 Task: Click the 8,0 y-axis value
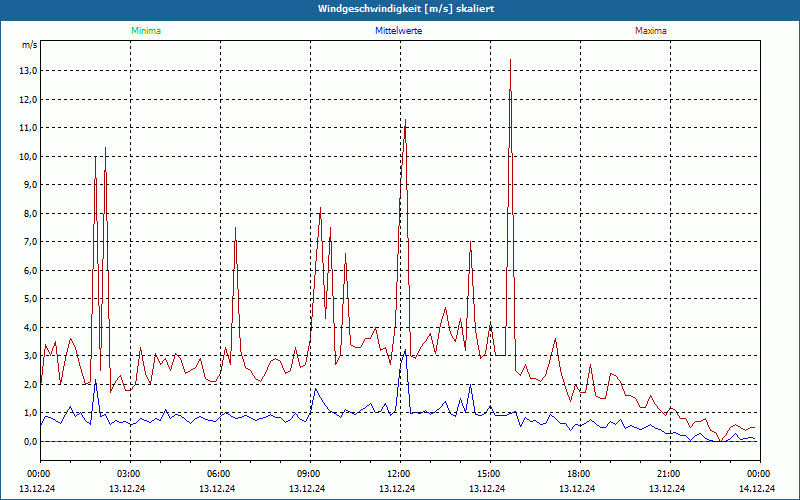pos(30,213)
